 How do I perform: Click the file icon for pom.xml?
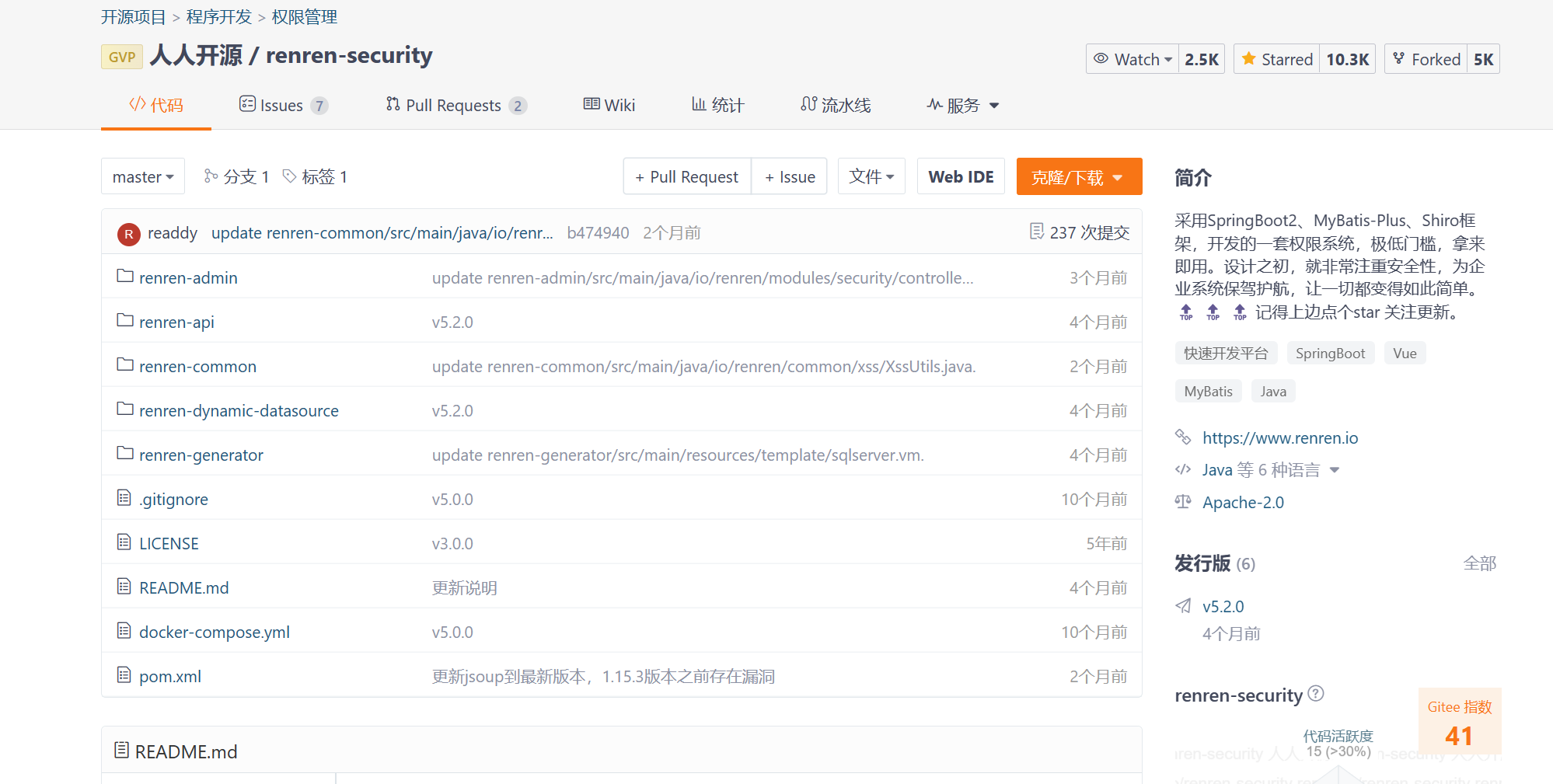tap(124, 674)
